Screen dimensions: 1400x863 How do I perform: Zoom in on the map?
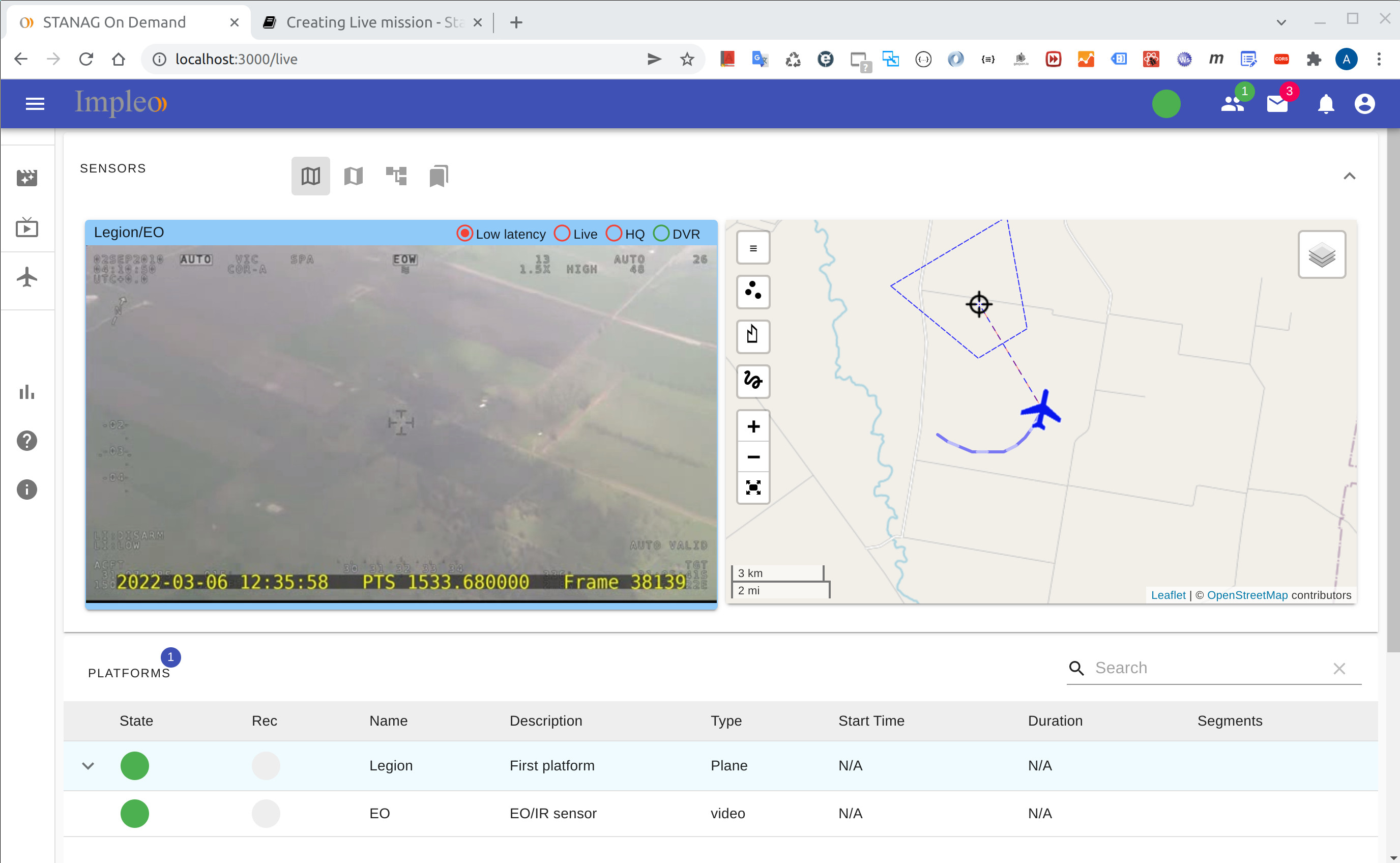pos(752,426)
